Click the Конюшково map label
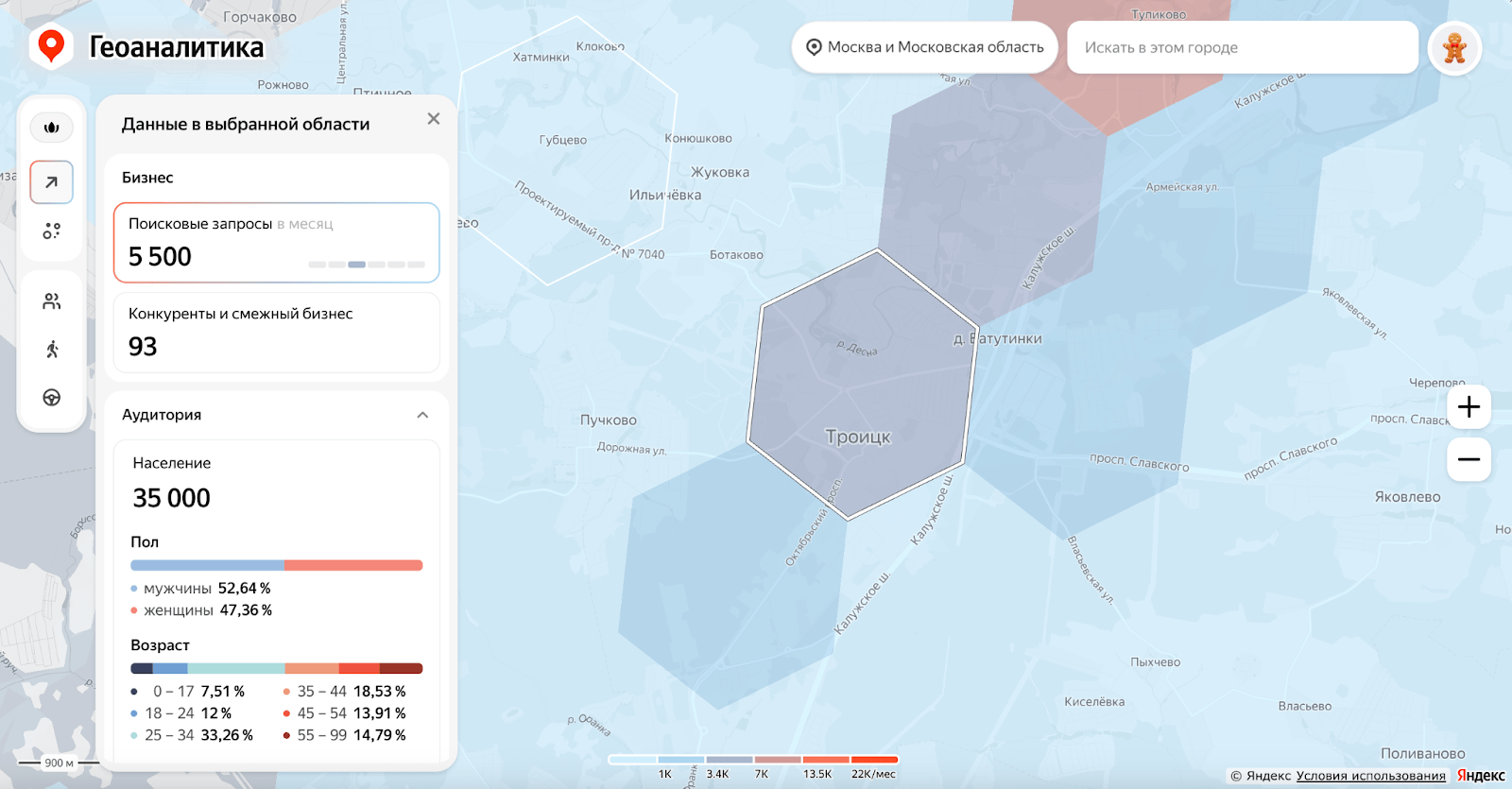The image size is (1512, 789). [x=698, y=138]
